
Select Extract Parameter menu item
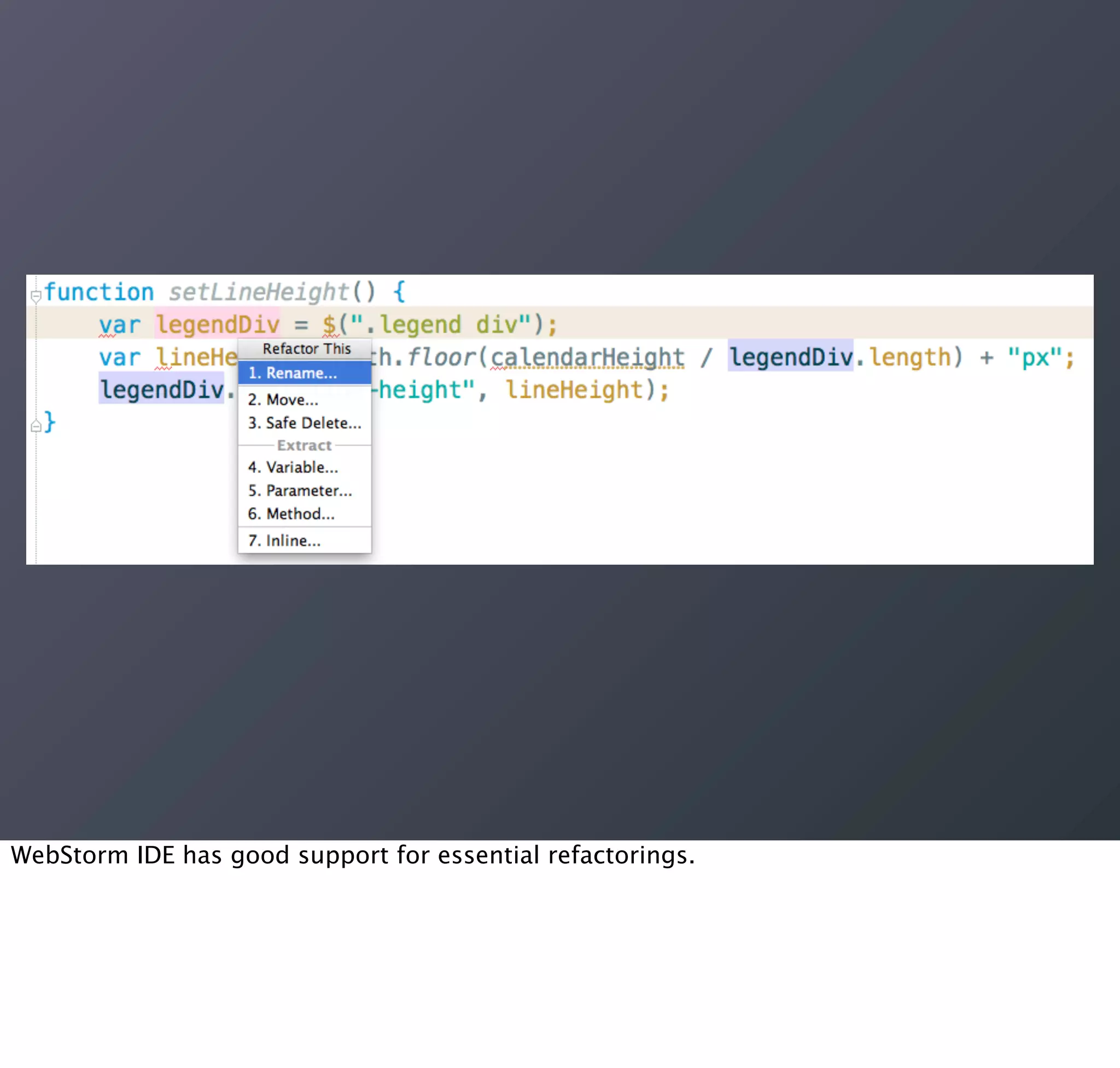(x=300, y=491)
